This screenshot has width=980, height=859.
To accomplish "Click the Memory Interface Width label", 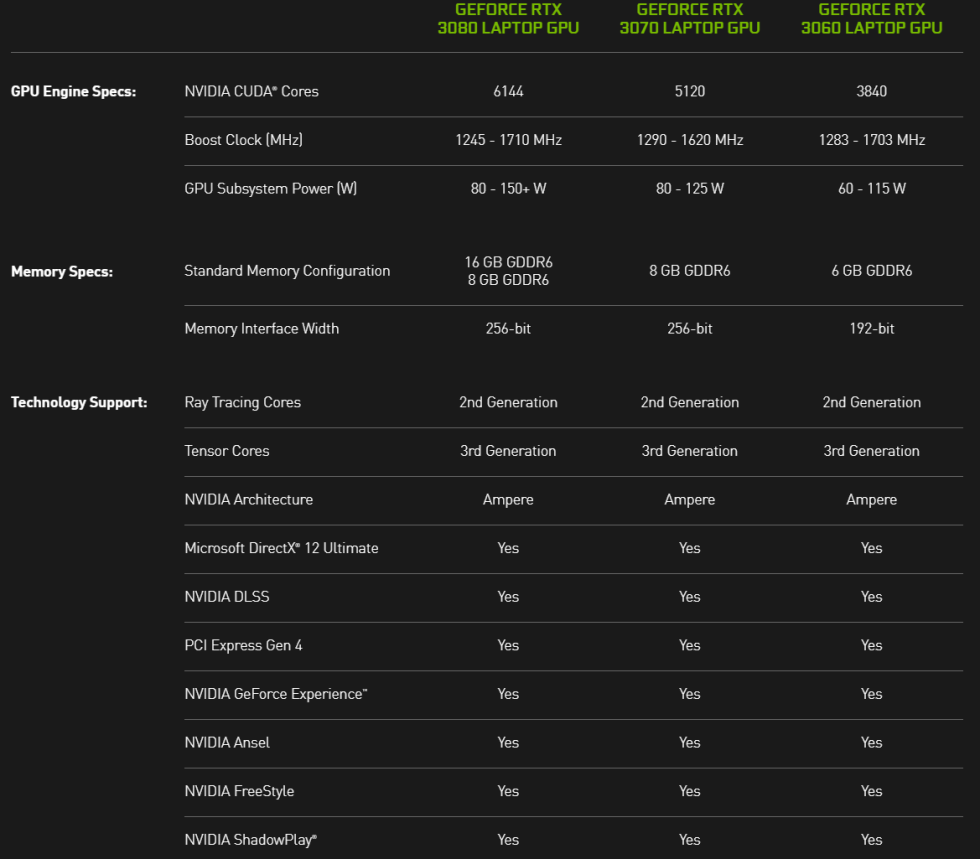I will point(262,328).
